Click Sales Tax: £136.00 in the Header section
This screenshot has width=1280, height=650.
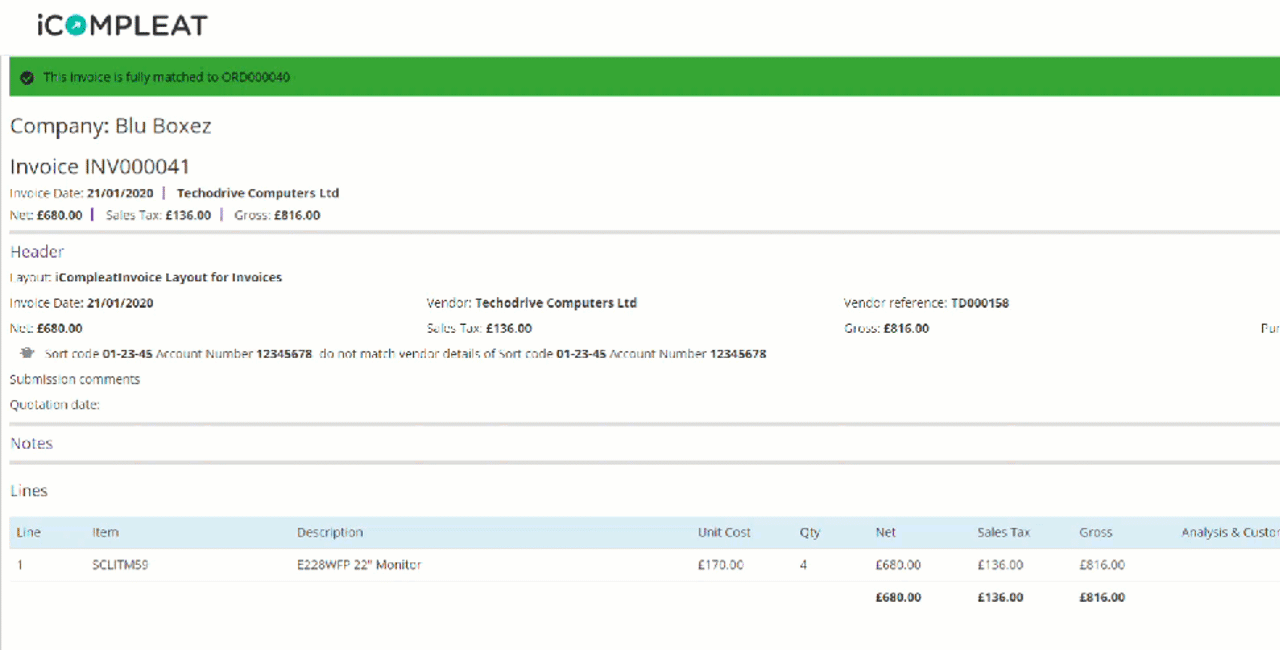click(x=479, y=328)
